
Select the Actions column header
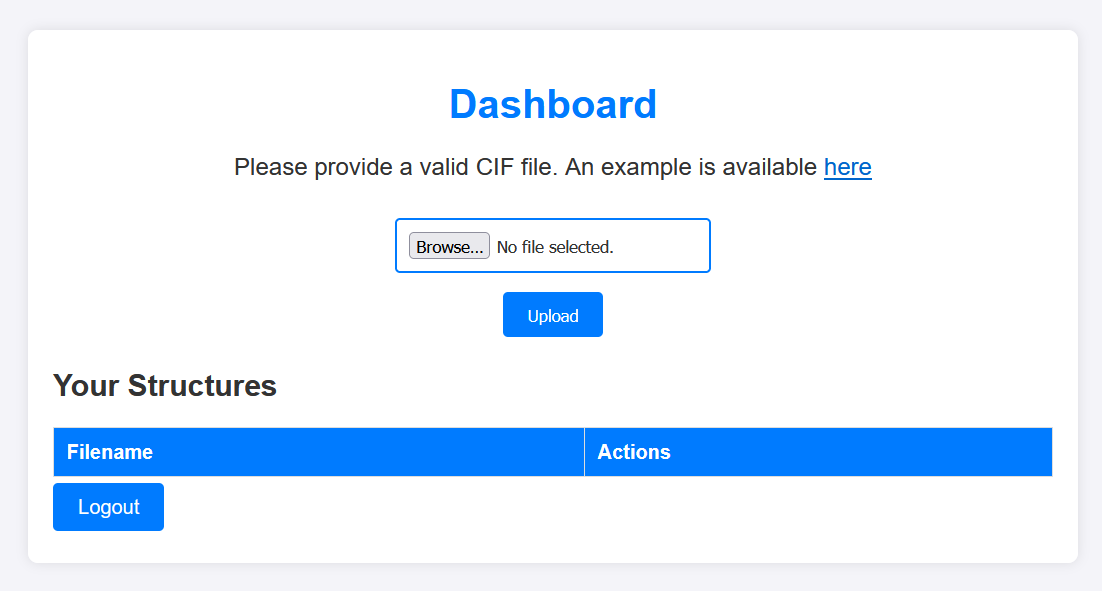[817, 452]
